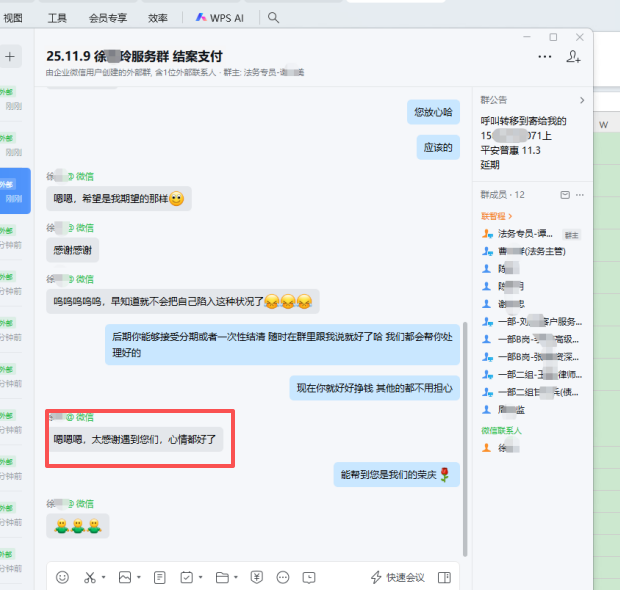Select member 法务专员 group owner
Image resolution: width=620 pixels, height=590 pixels.
click(531, 234)
